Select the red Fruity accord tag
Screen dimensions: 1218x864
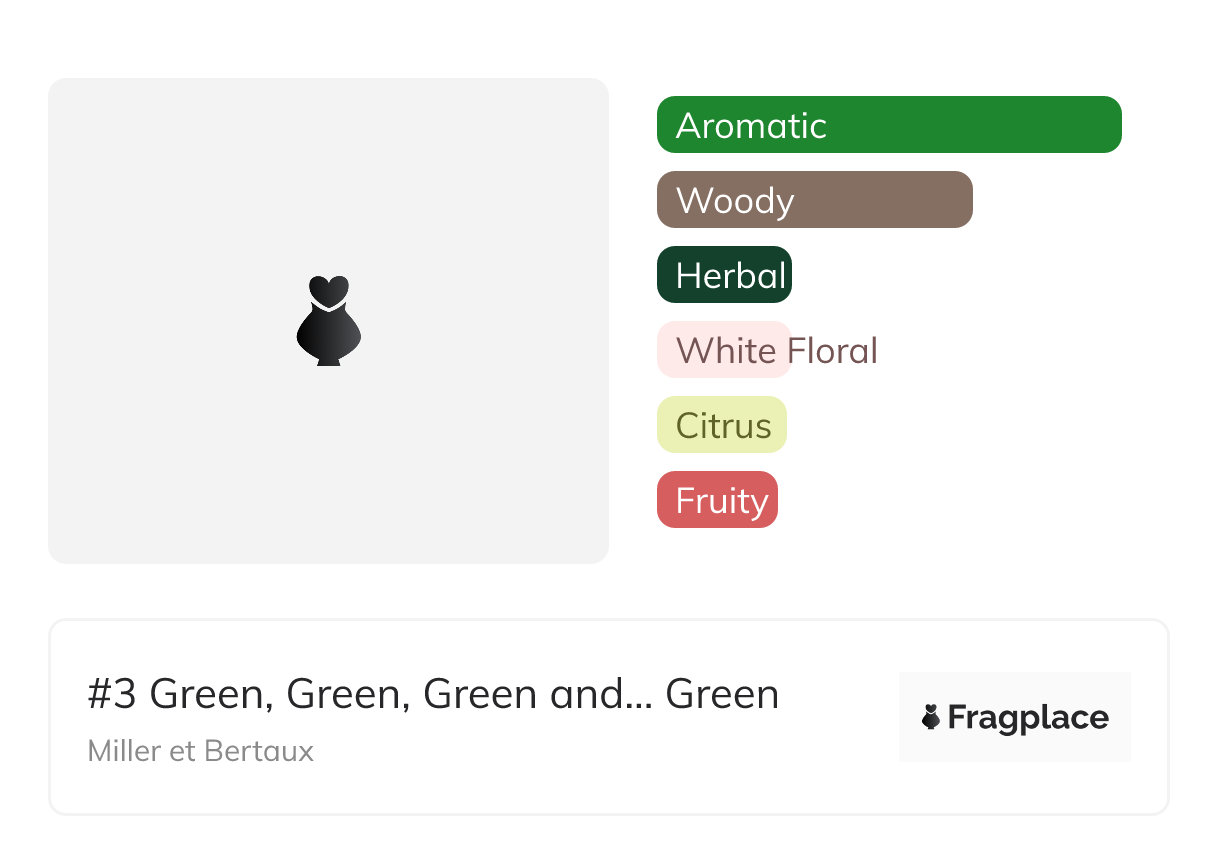tap(717, 500)
